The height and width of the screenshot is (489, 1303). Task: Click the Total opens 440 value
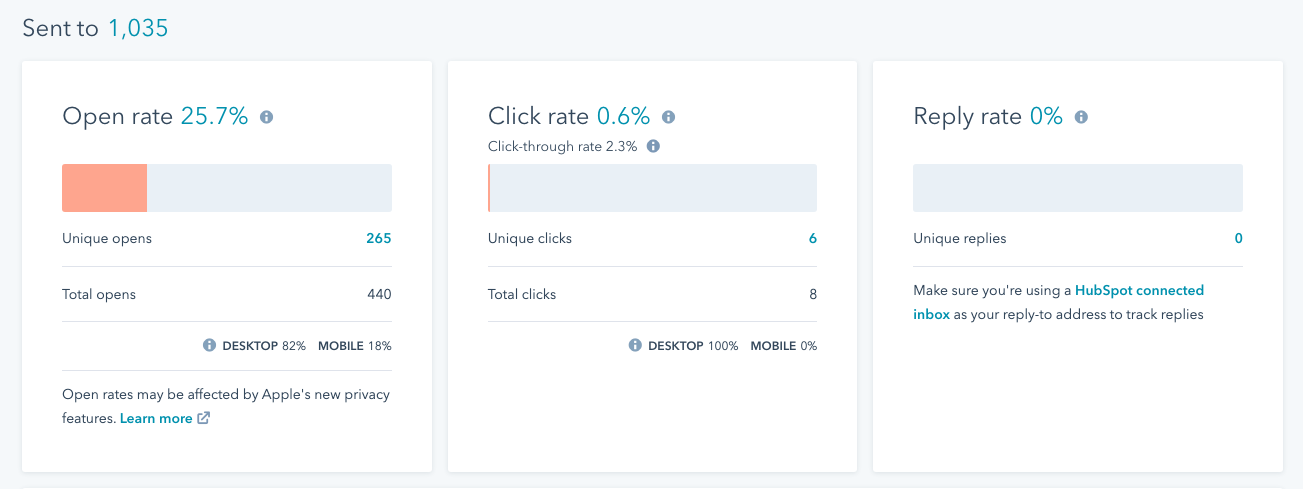click(379, 295)
